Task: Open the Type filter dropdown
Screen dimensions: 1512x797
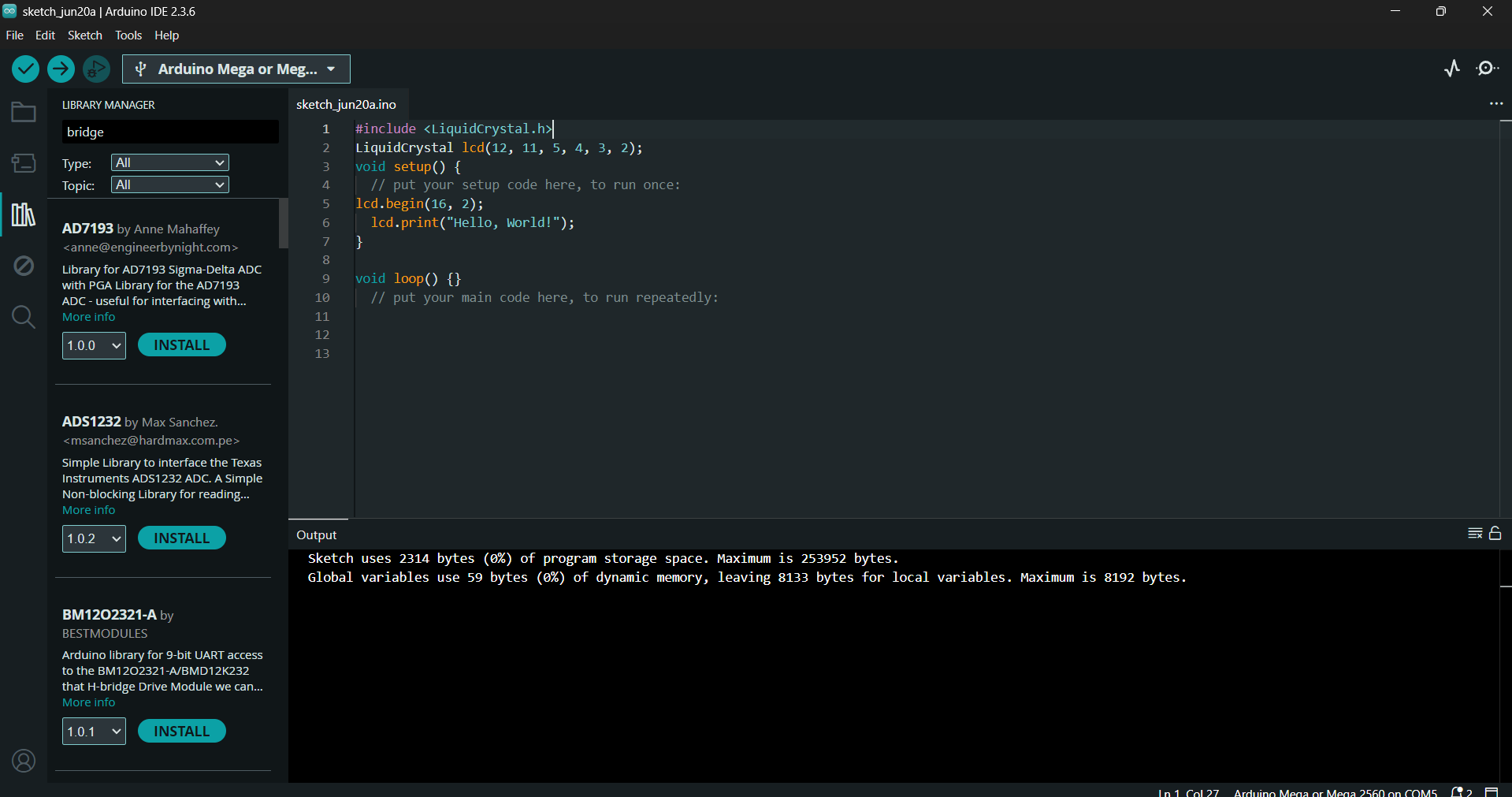Action: (170, 162)
